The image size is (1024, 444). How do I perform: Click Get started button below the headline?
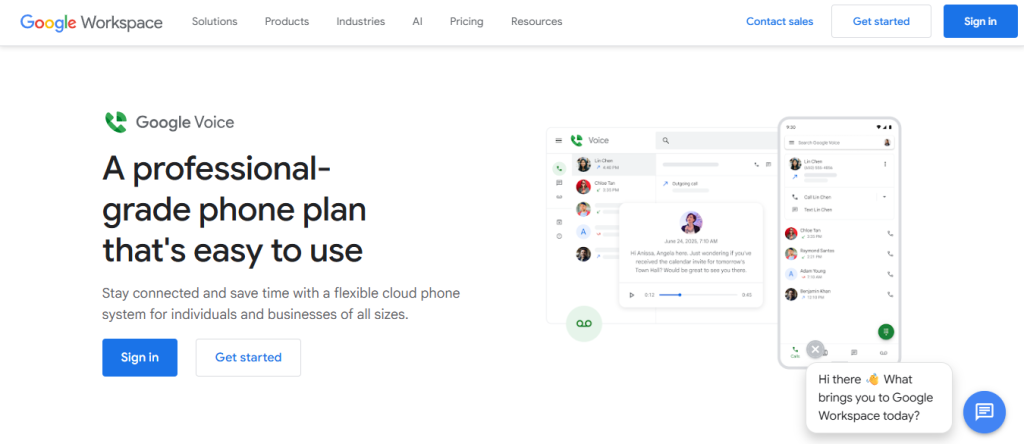coord(248,357)
